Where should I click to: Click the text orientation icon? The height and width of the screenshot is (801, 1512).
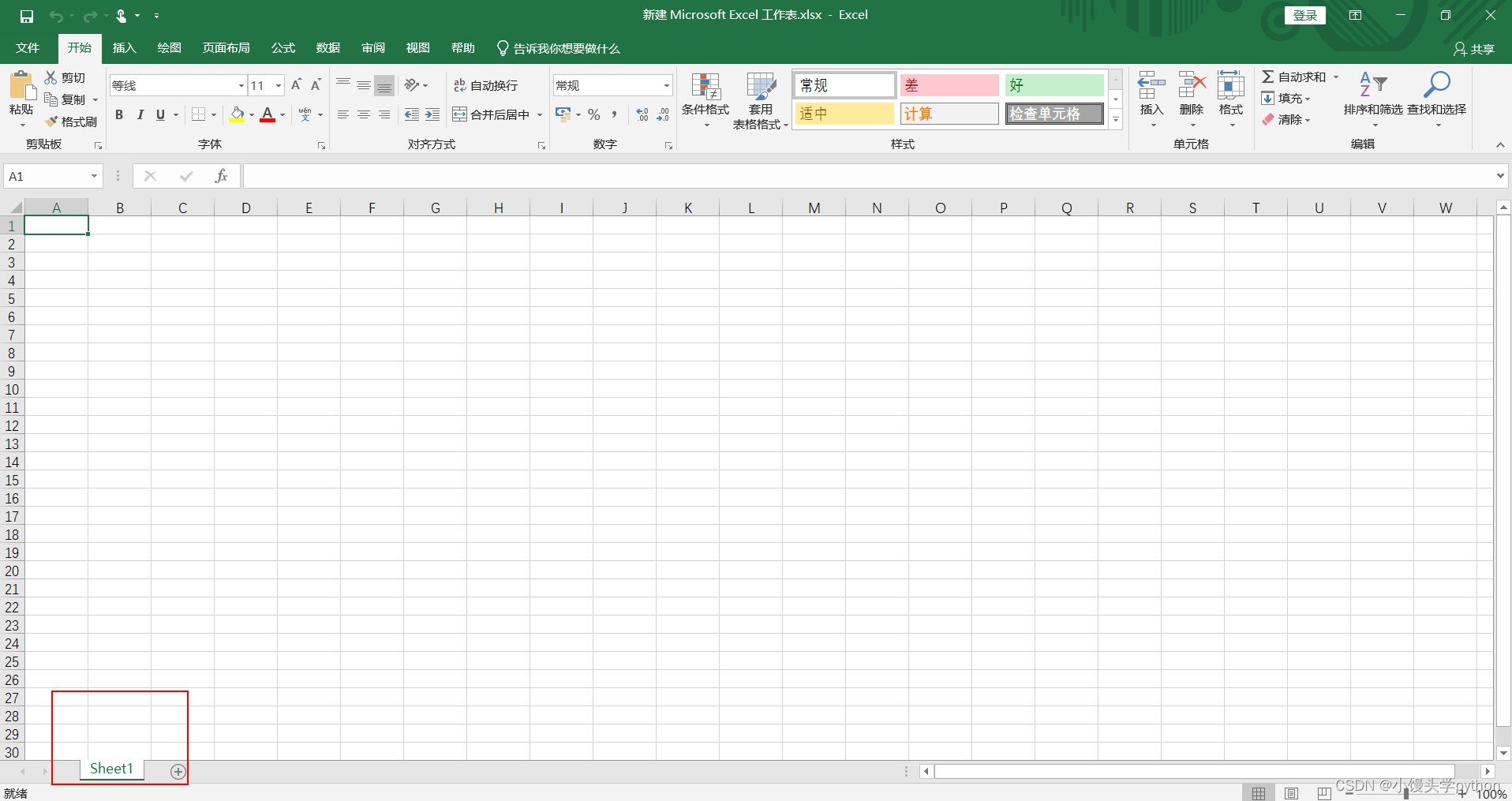[412, 84]
